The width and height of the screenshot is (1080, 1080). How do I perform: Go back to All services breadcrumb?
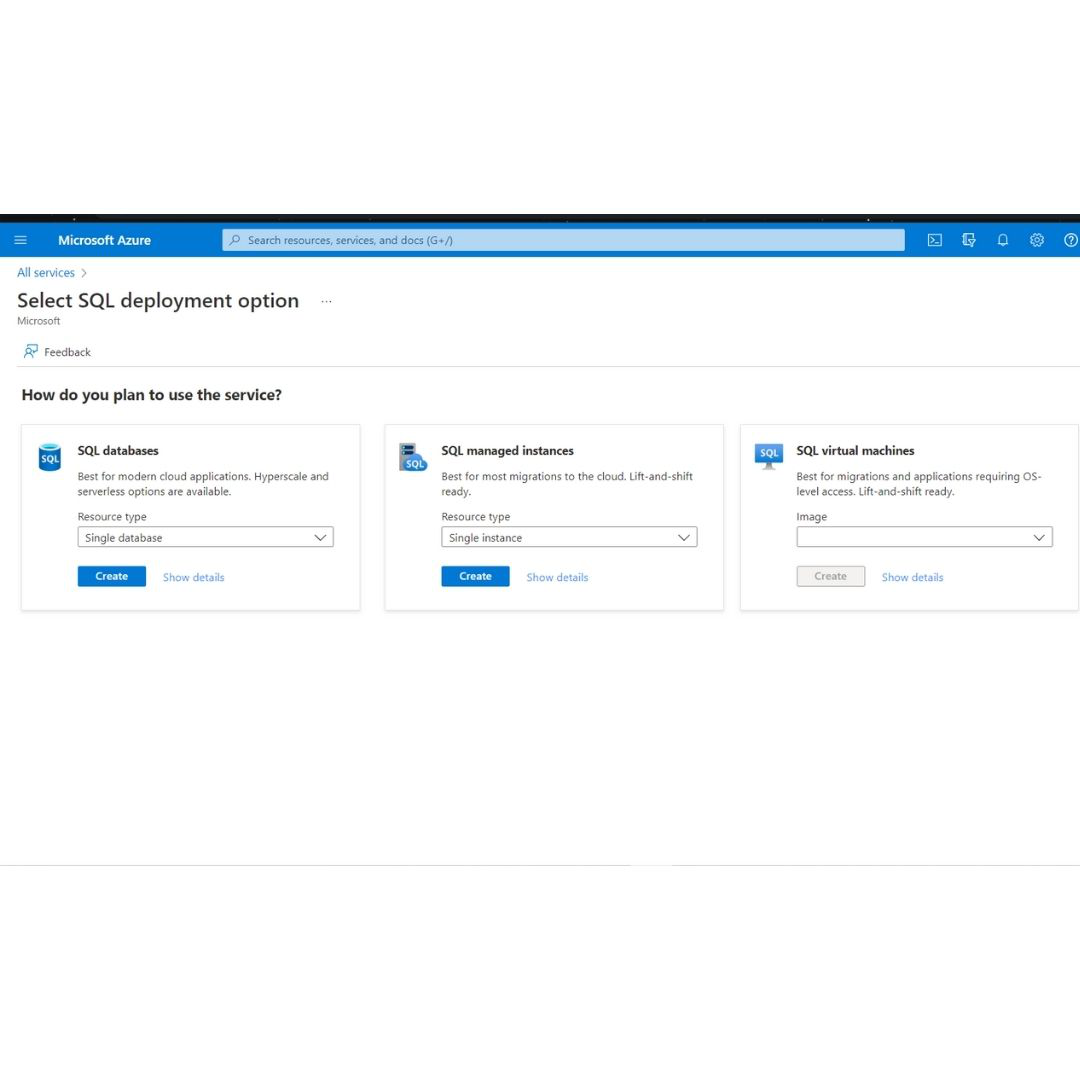click(x=45, y=273)
